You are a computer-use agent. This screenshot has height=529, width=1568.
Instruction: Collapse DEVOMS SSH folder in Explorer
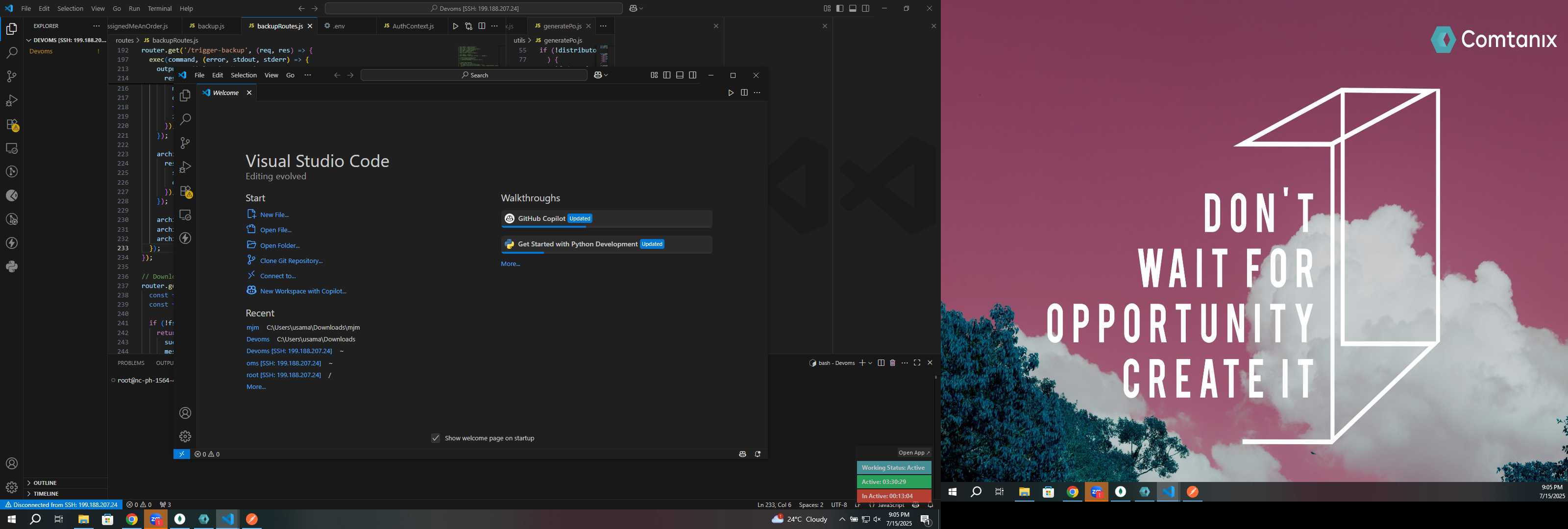[66, 40]
